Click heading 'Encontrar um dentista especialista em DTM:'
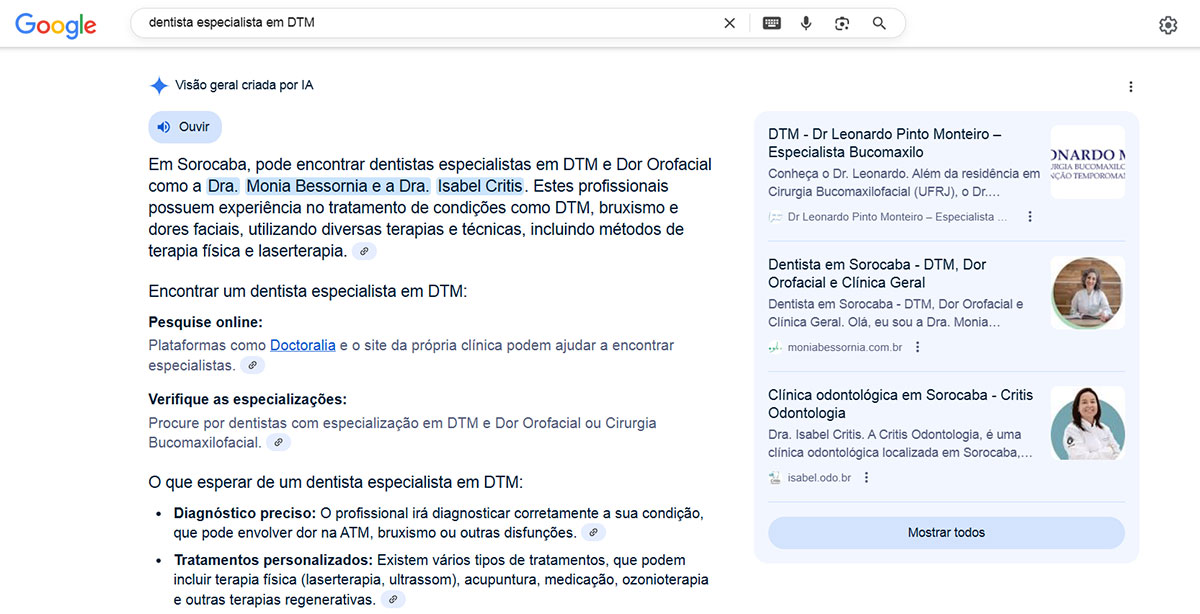The height and width of the screenshot is (614, 1200). click(x=308, y=292)
